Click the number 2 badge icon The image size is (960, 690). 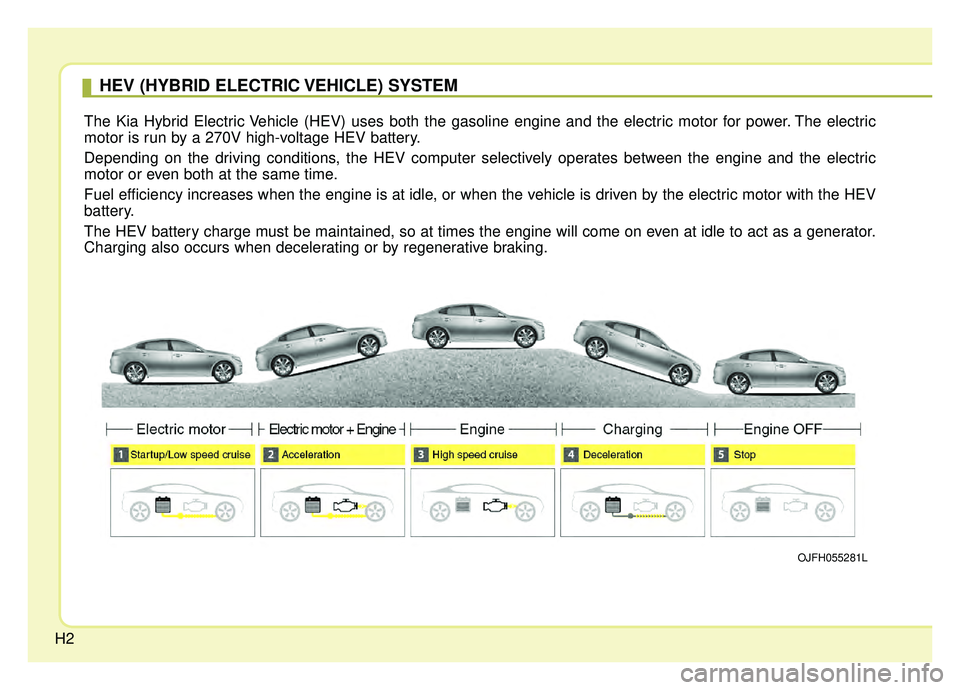(x=271, y=455)
